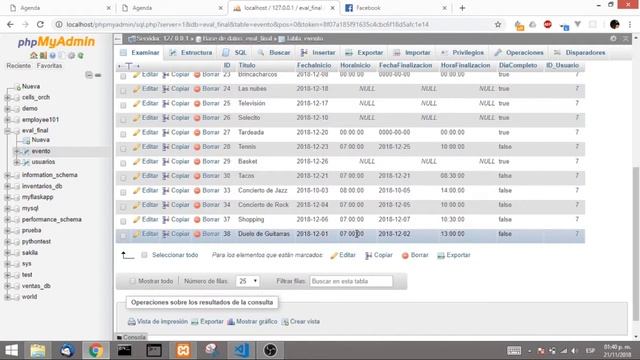Expand the cells_orch database node
Screen dimensions: 640x360
(7, 98)
